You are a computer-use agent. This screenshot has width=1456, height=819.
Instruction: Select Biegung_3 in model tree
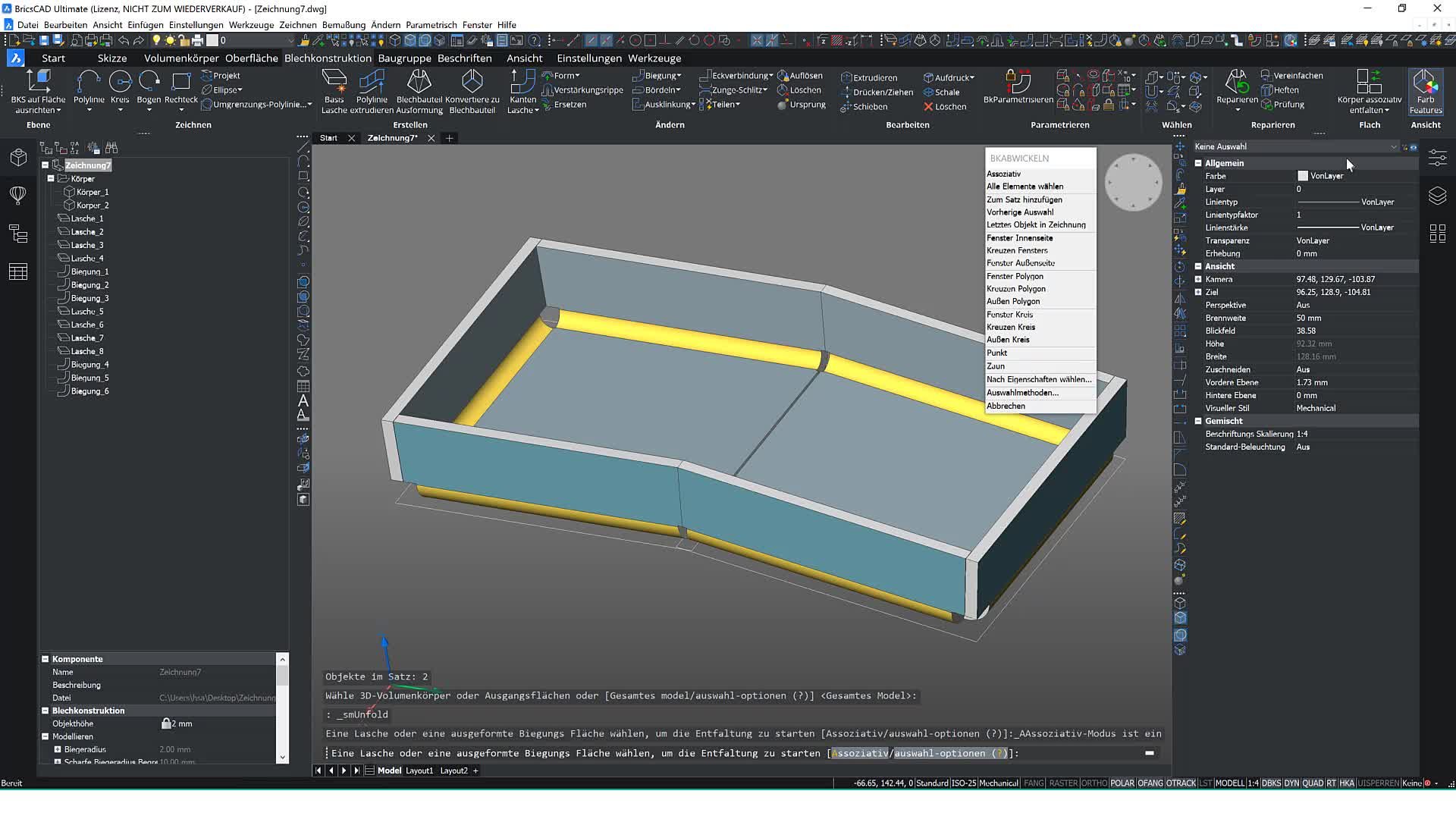[89, 299]
